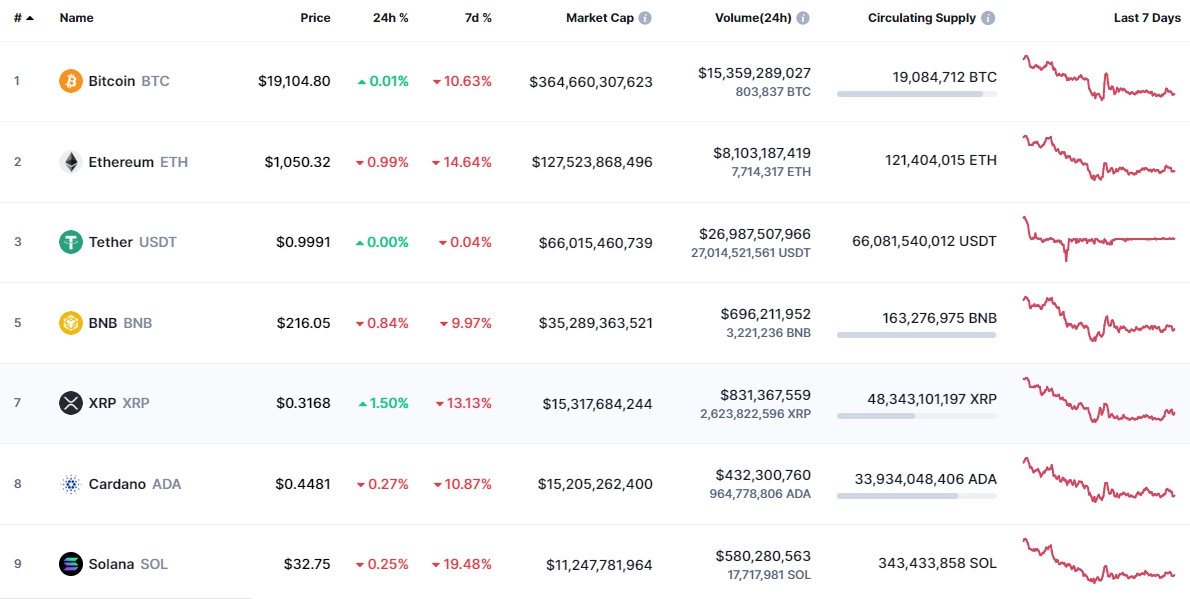
Task: Open Ethereum 7-day price sparkline chart
Action: coord(1099,158)
